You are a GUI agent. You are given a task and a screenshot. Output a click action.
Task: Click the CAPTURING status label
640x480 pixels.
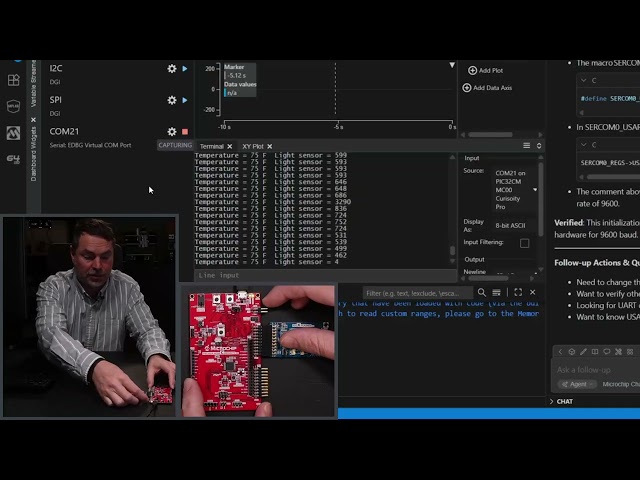pyautogui.click(x=175, y=145)
